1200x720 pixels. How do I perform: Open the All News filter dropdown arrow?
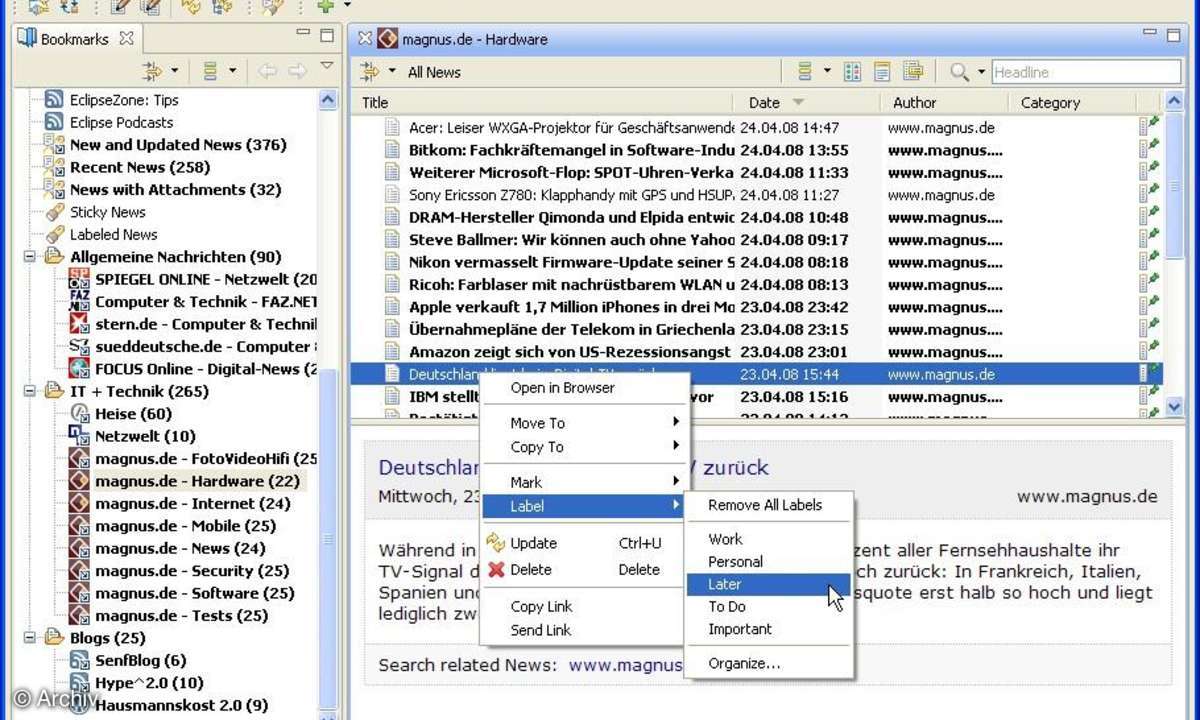click(x=392, y=72)
